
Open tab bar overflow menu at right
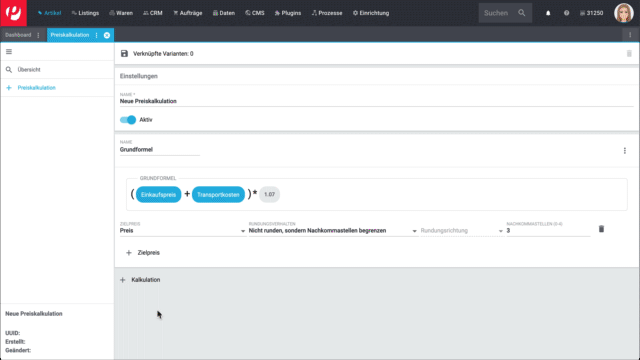click(630, 35)
